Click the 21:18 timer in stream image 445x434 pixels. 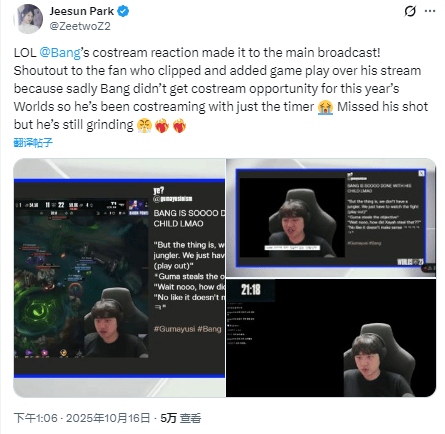[x=251, y=290]
